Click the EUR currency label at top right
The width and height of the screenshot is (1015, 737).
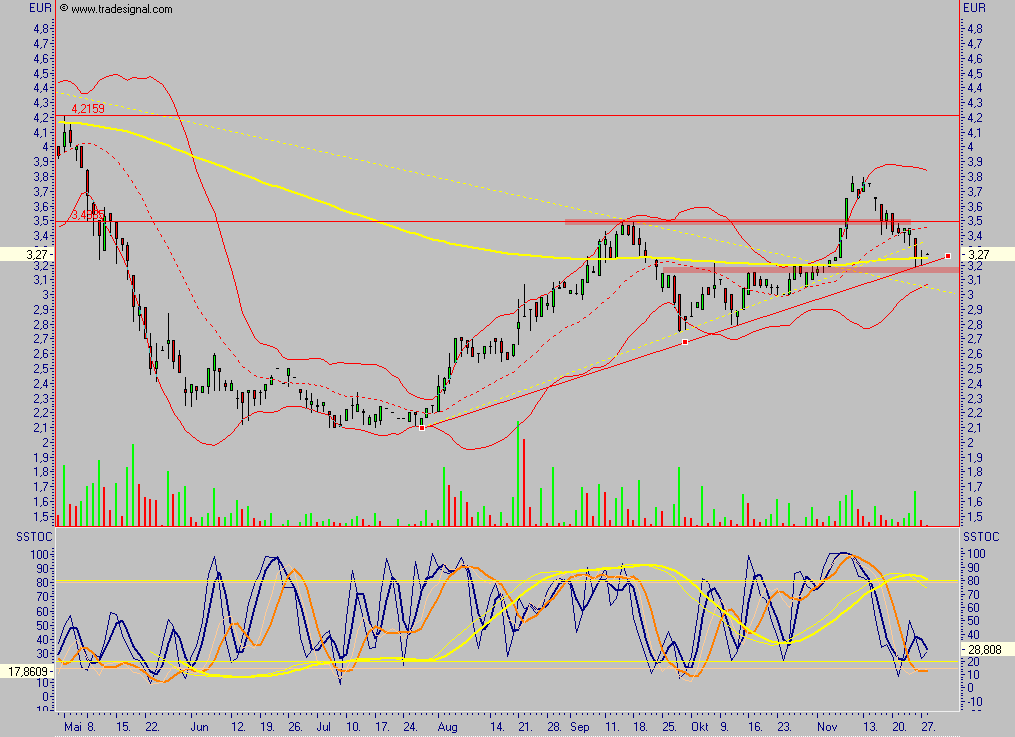tap(973, 8)
